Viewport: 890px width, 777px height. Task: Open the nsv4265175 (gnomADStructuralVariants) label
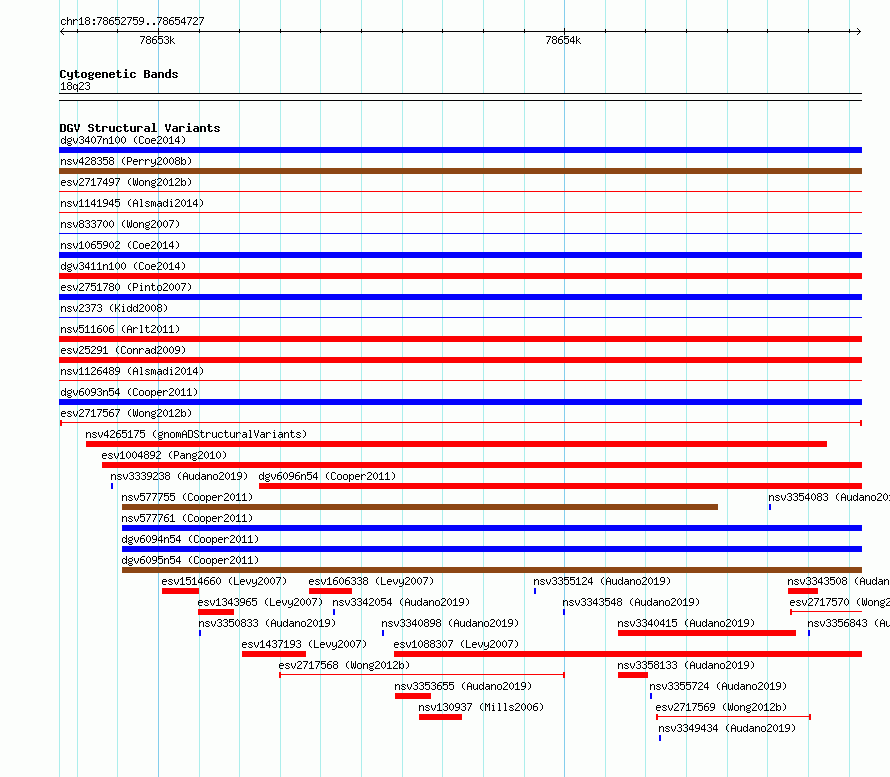click(196, 434)
